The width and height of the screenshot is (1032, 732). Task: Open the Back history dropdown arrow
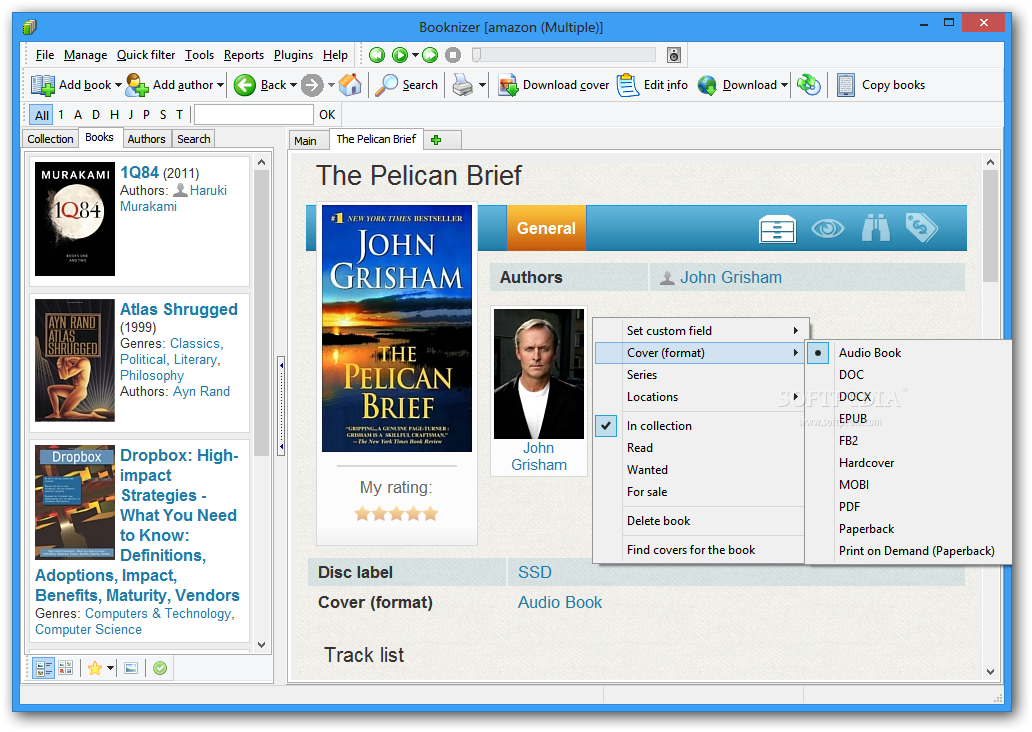click(x=293, y=86)
